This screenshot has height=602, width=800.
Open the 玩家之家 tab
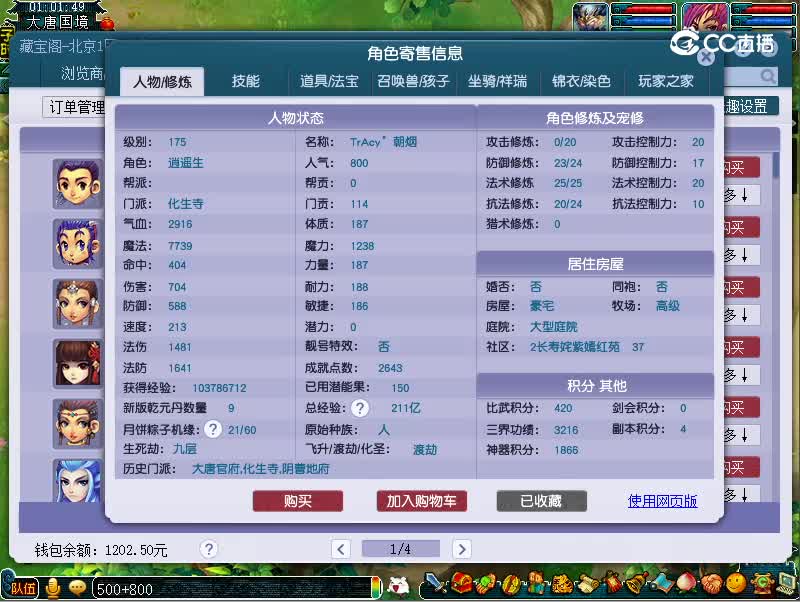[666, 81]
